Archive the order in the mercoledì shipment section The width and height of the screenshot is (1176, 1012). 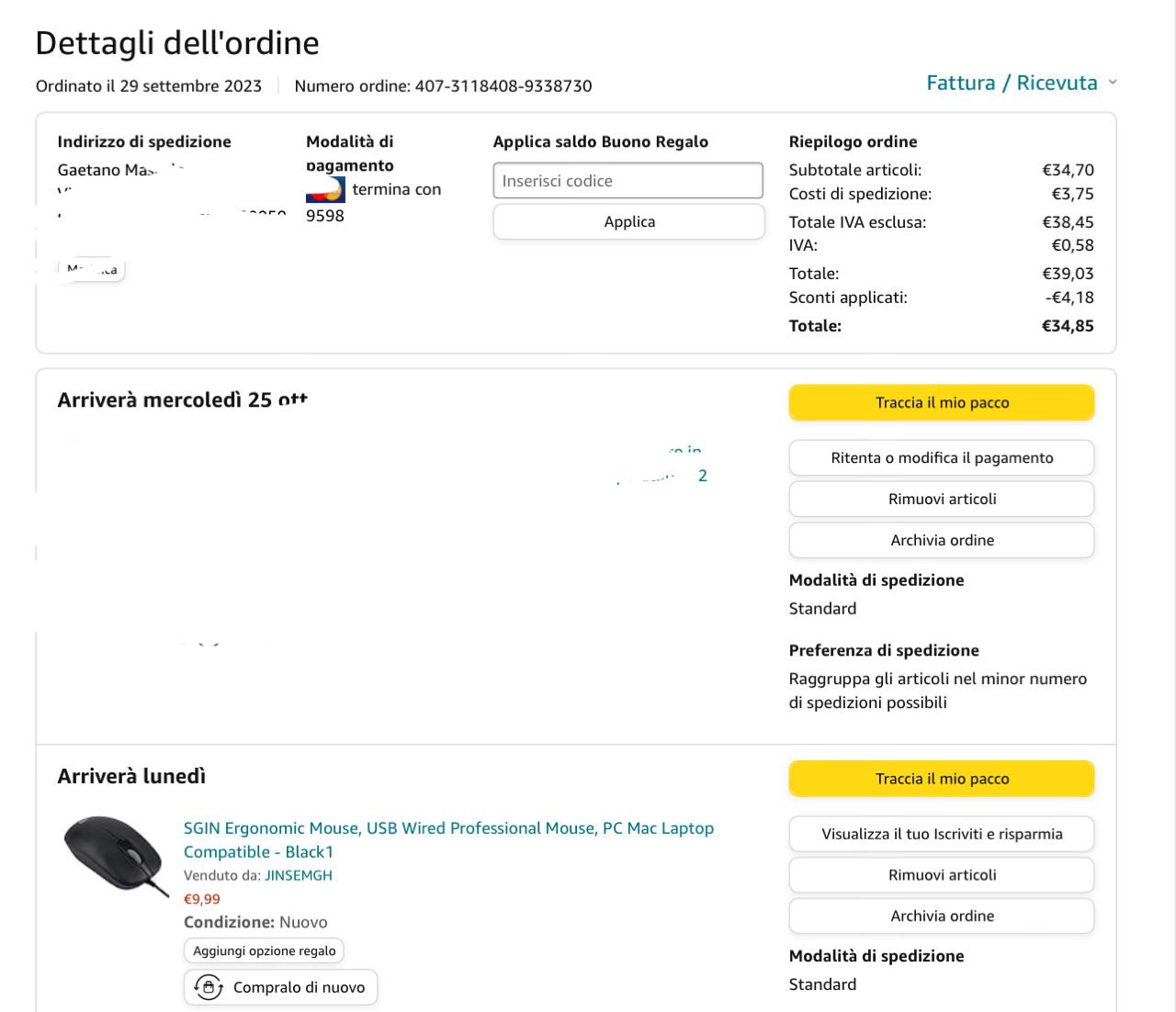click(x=941, y=540)
